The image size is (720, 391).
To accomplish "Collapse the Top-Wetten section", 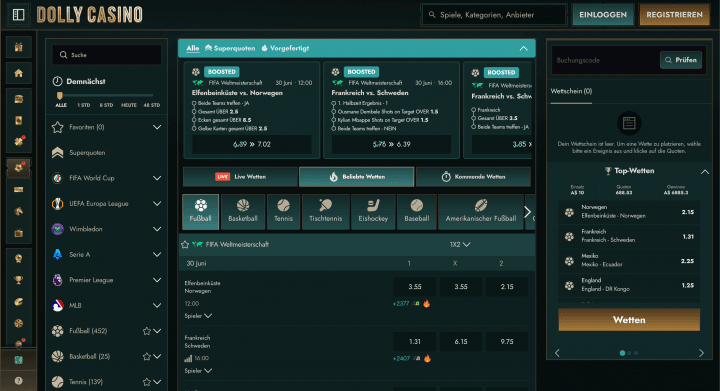I will pyautogui.click(x=704, y=172).
